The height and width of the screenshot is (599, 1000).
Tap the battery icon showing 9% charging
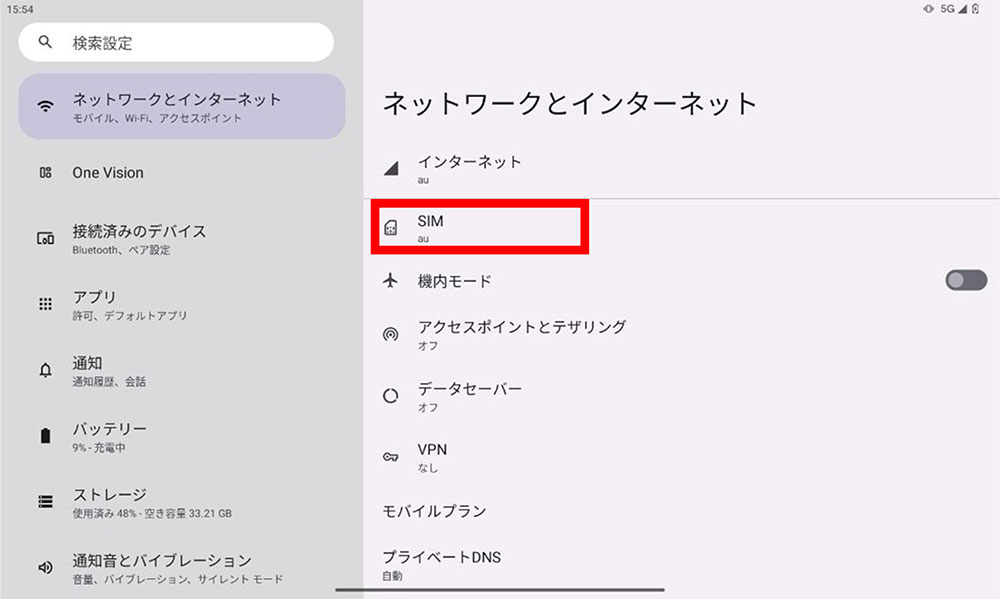[44, 436]
